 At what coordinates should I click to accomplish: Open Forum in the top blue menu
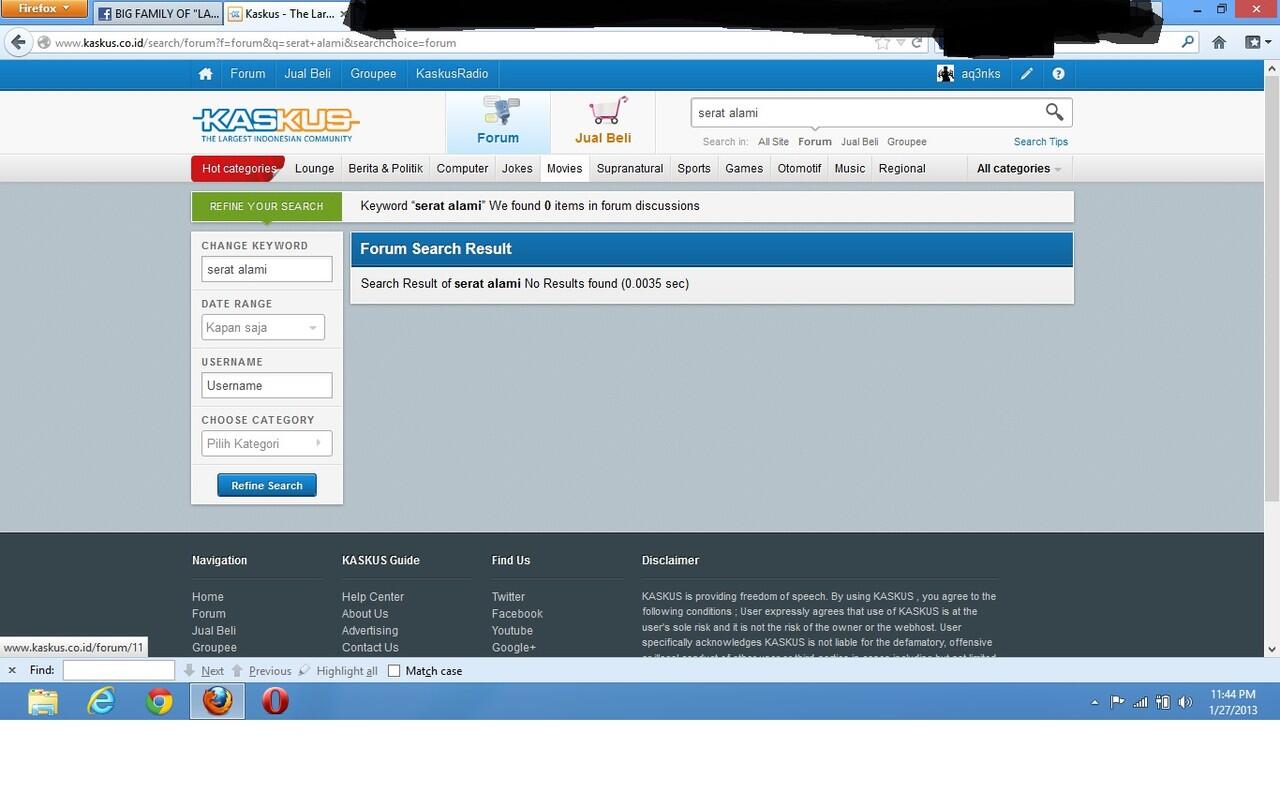click(x=248, y=74)
